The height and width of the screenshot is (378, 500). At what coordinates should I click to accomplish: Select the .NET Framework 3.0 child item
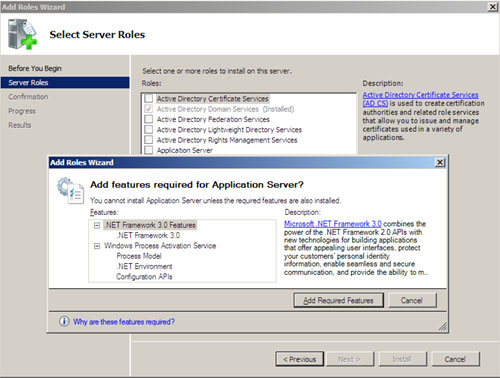(x=148, y=235)
